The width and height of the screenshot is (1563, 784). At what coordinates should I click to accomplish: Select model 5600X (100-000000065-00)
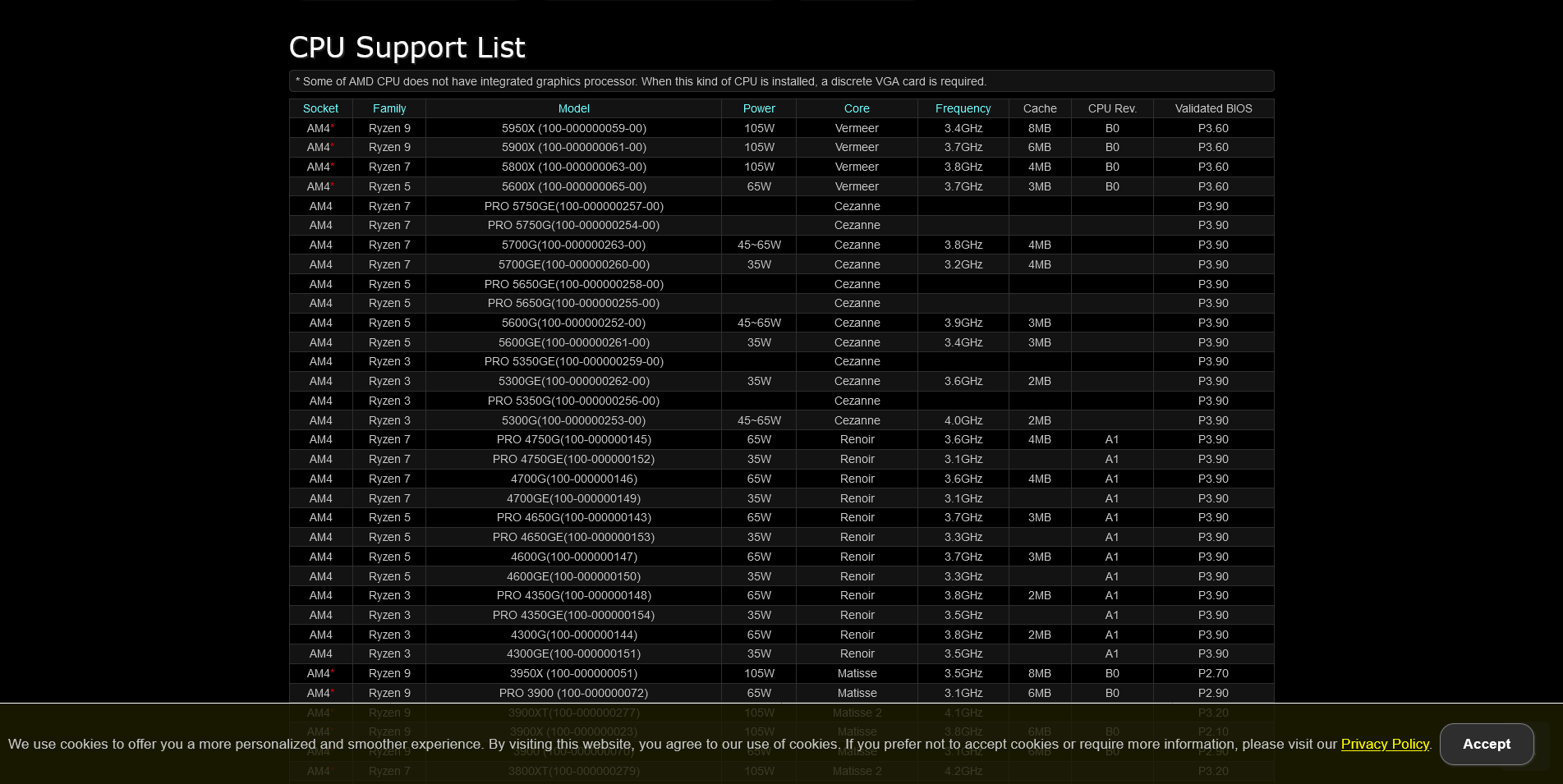tap(574, 186)
